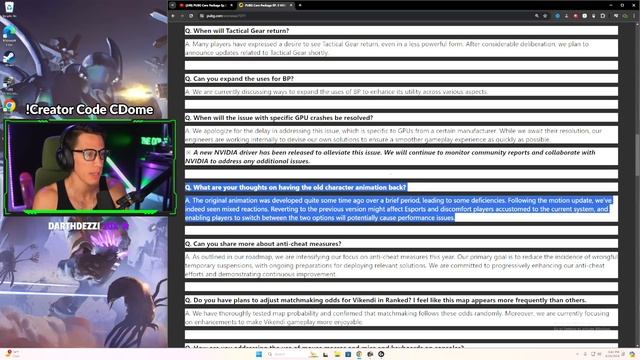Click the highlighted old character animation question
The image size is (640, 360).
296,187
